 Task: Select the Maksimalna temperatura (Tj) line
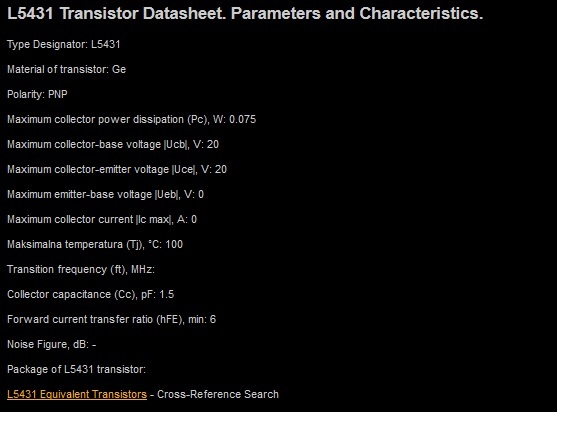95,244
